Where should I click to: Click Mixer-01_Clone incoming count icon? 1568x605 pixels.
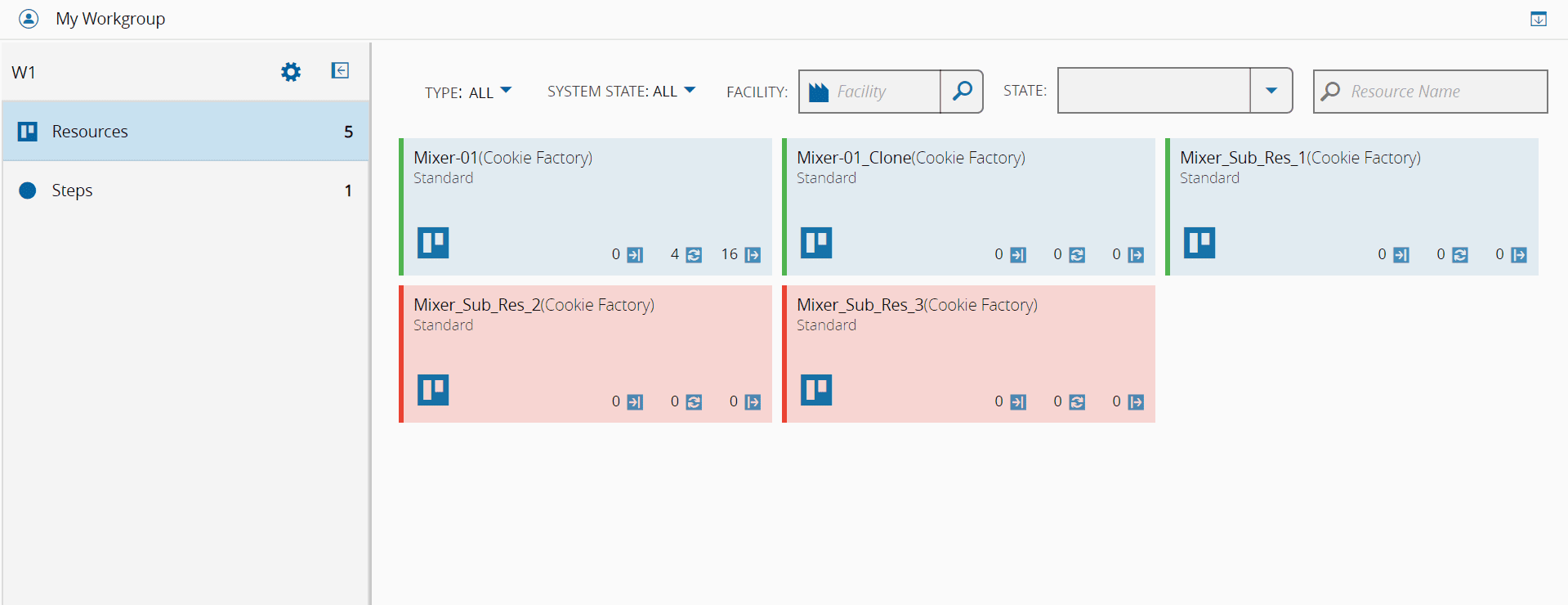pyautogui.click(x=1017, y=255)
